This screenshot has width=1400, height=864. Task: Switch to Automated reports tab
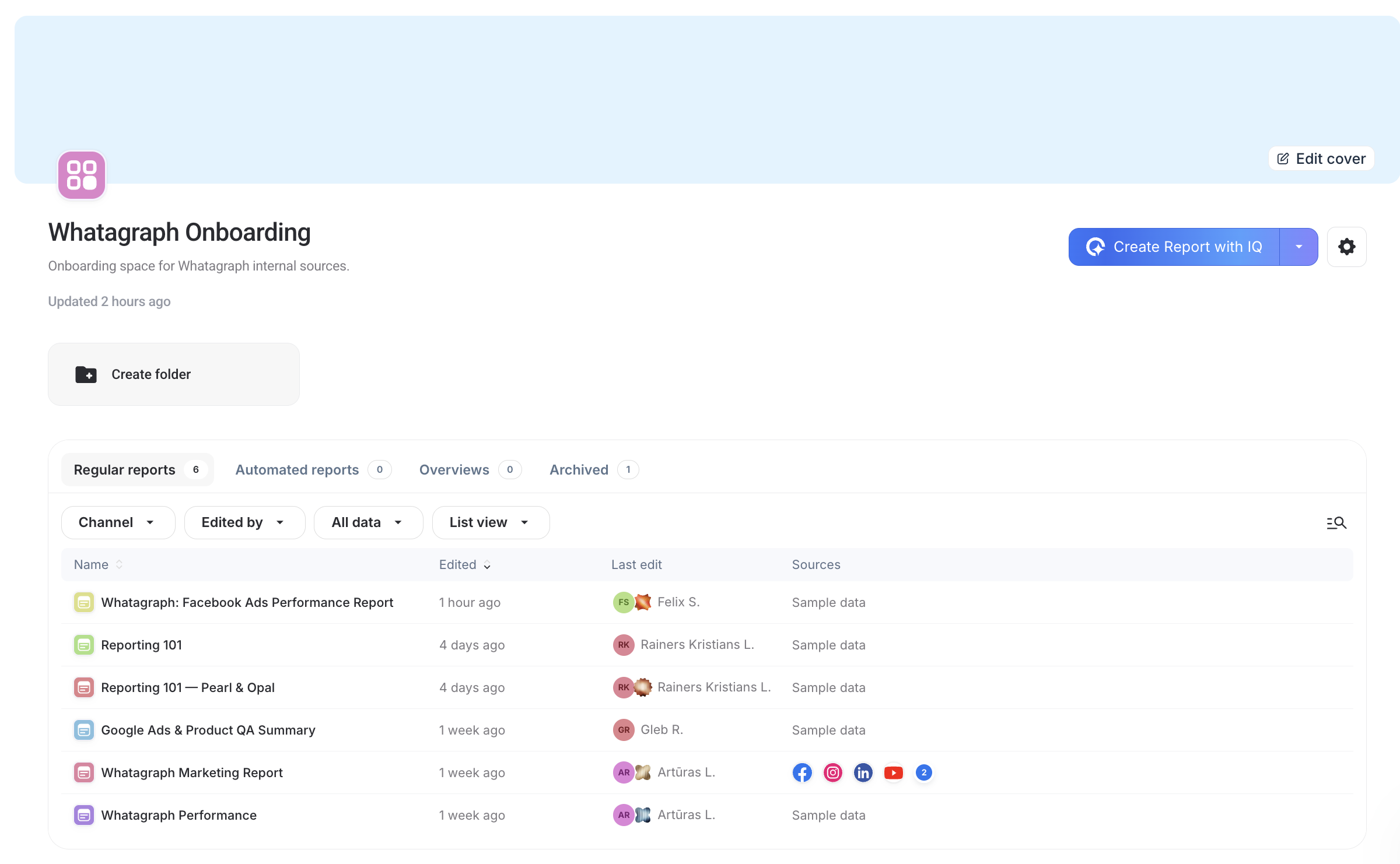(313, 469)
